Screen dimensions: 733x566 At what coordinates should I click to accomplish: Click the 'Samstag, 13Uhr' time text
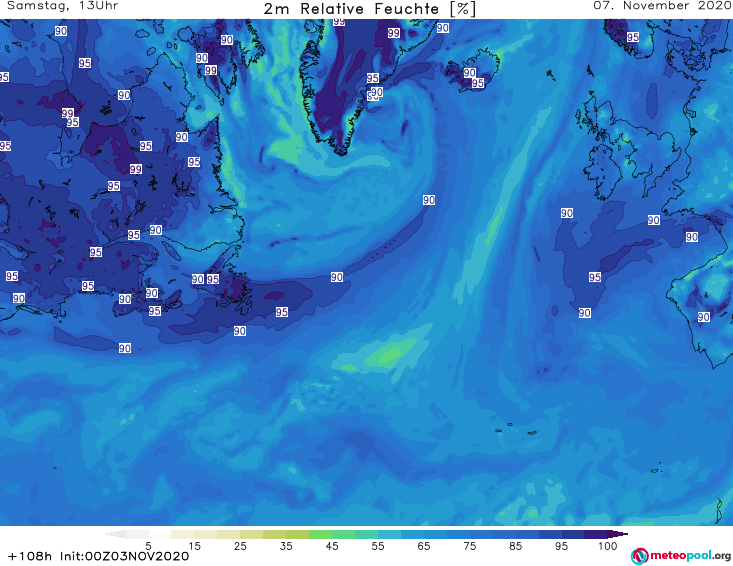[63, 6]
